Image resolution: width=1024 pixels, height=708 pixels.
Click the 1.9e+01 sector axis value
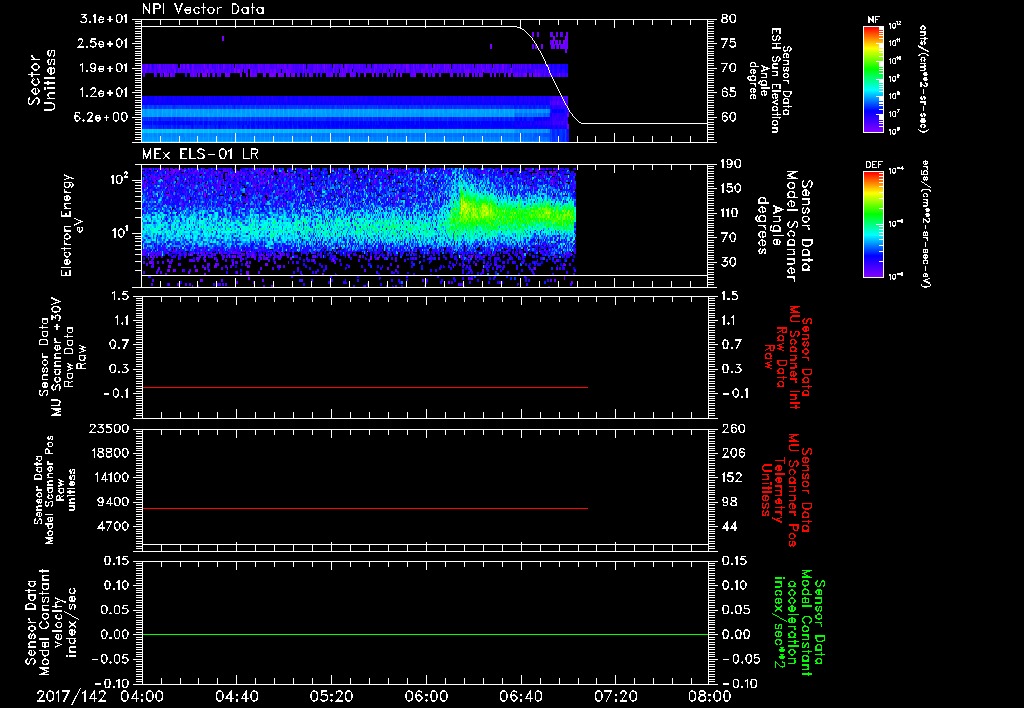[x=104, y=68]
